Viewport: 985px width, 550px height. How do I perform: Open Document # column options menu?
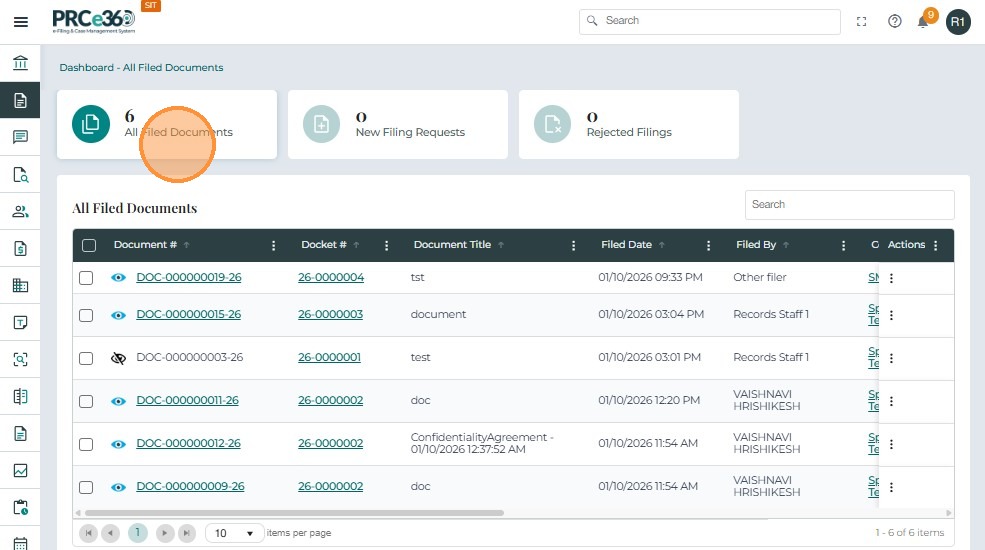(x=274, y=245)
